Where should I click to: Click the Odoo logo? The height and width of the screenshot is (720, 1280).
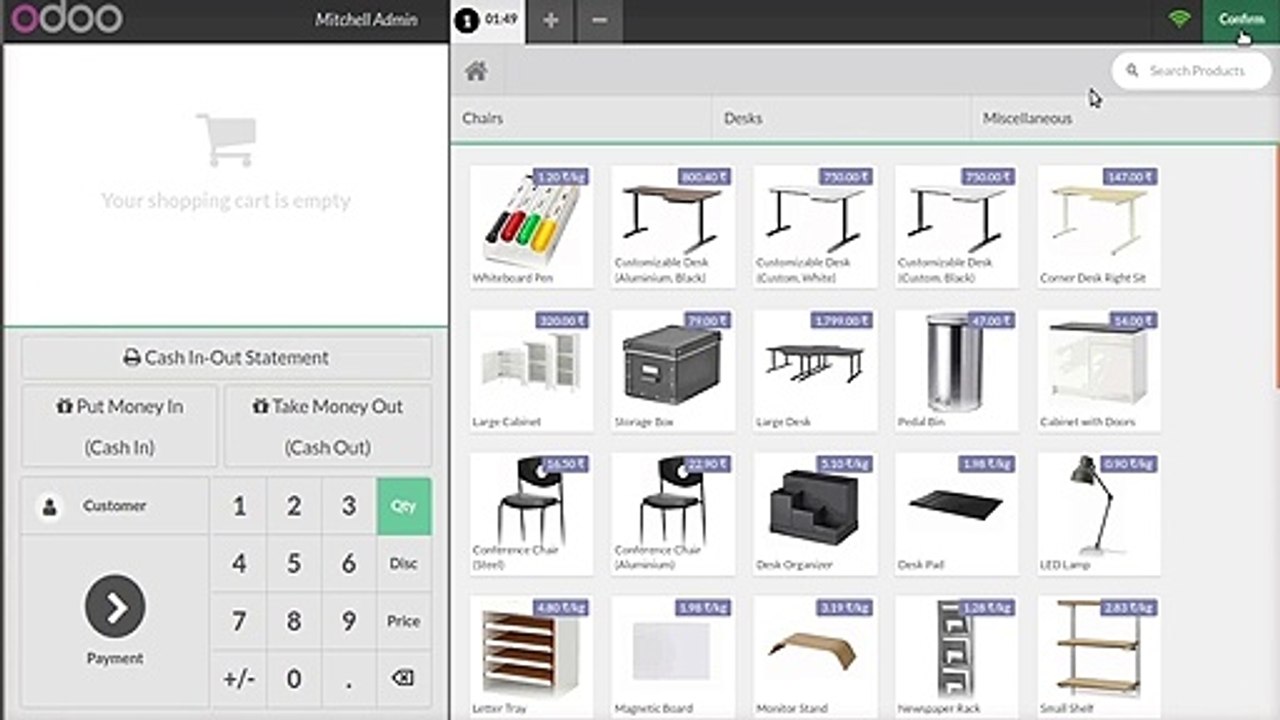click(66, 18)
